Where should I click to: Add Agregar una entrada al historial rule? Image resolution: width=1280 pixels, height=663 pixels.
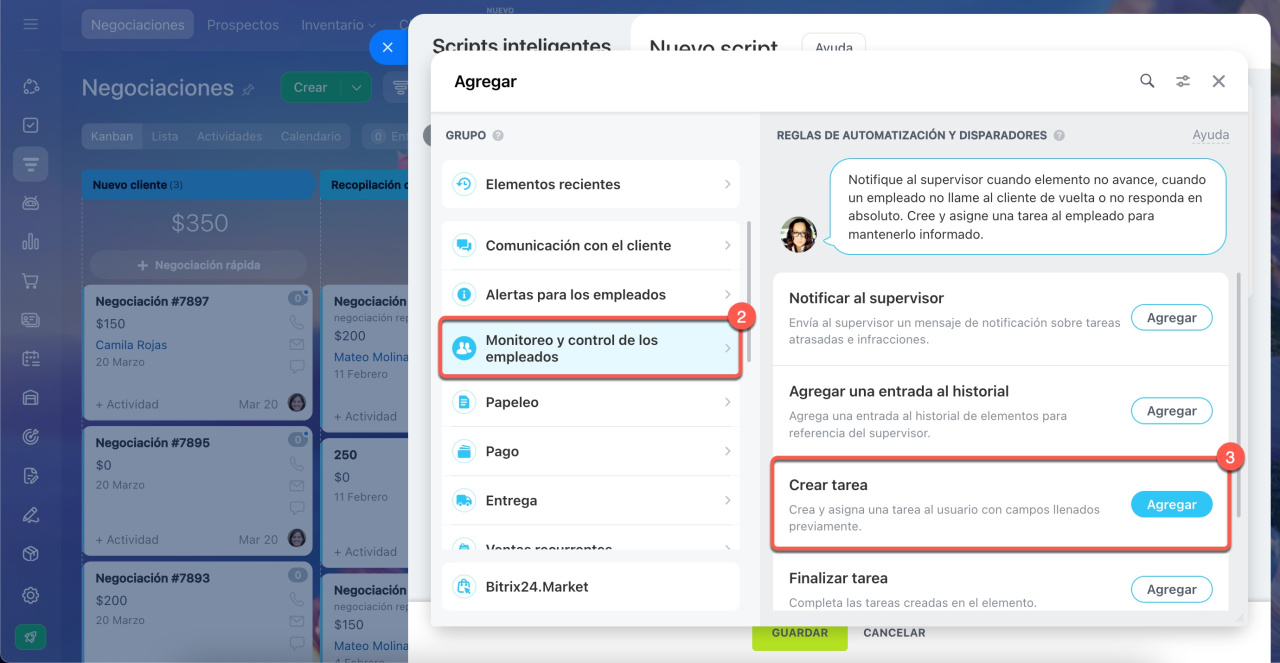pos(1171,410)
